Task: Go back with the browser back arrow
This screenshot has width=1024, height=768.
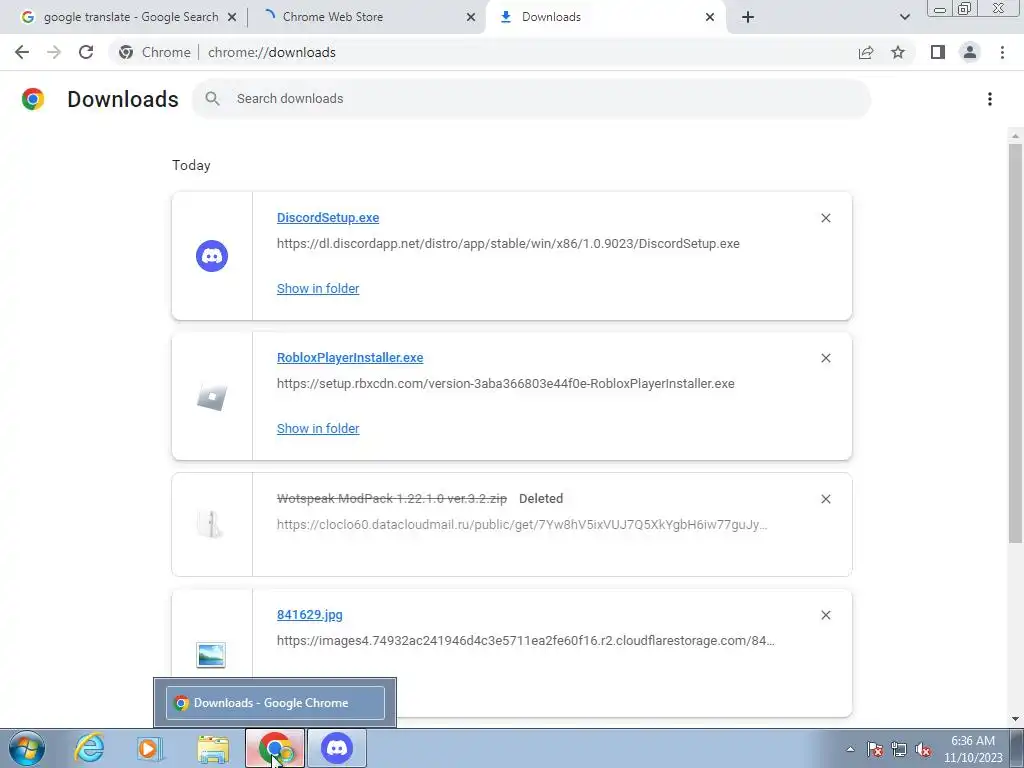Action: click(x=22, y=52)
